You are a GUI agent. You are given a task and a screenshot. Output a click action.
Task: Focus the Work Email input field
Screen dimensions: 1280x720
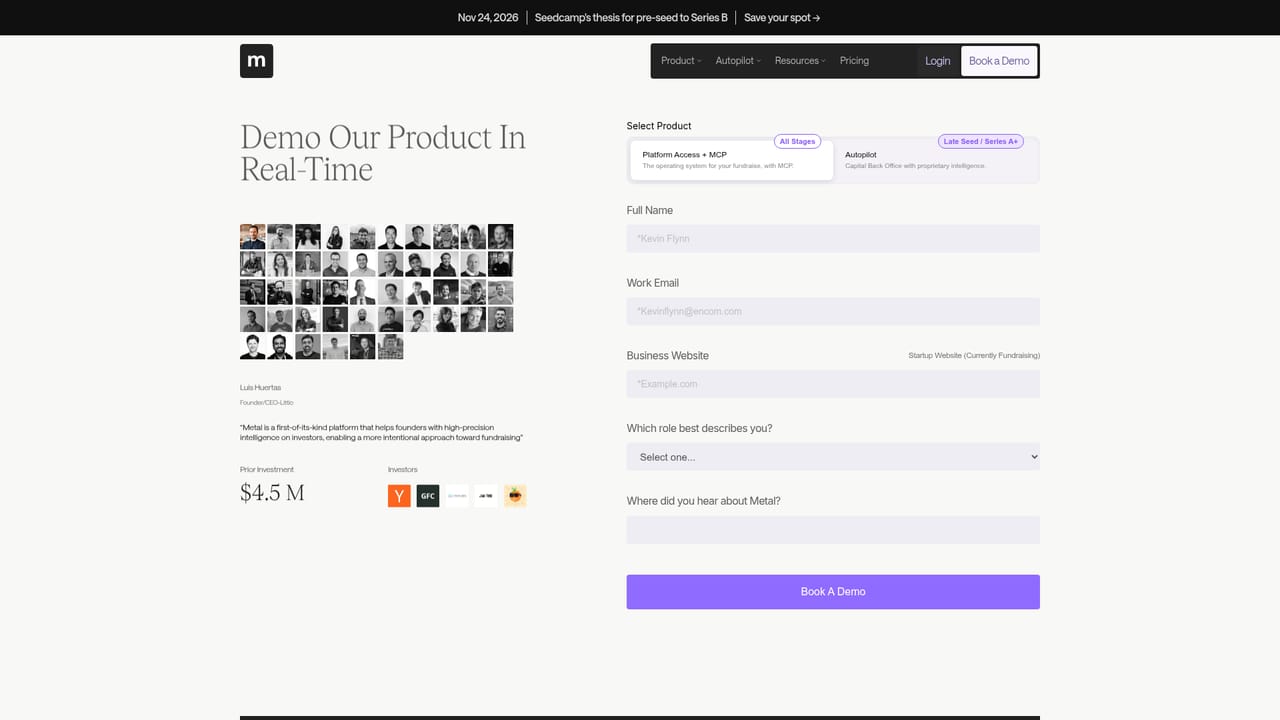click(833, 311)
